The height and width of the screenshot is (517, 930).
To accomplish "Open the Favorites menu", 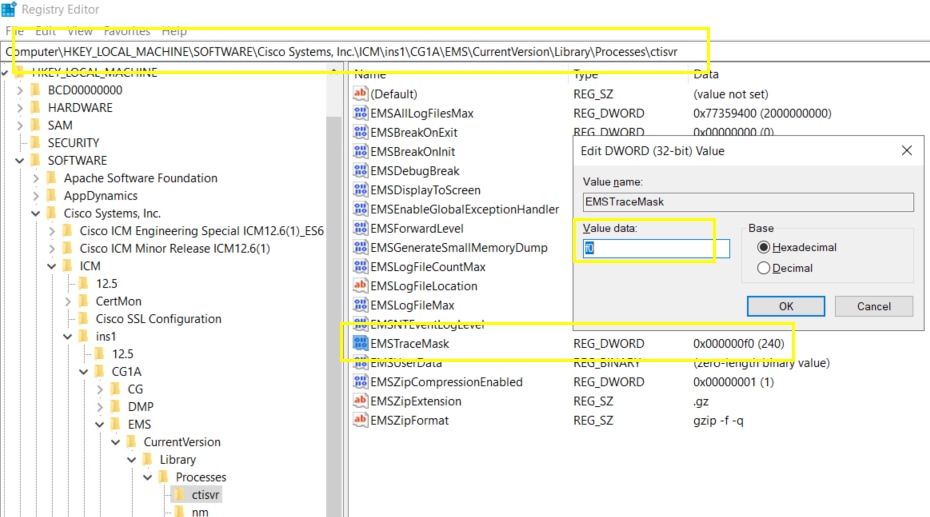I will click(127, 31).
